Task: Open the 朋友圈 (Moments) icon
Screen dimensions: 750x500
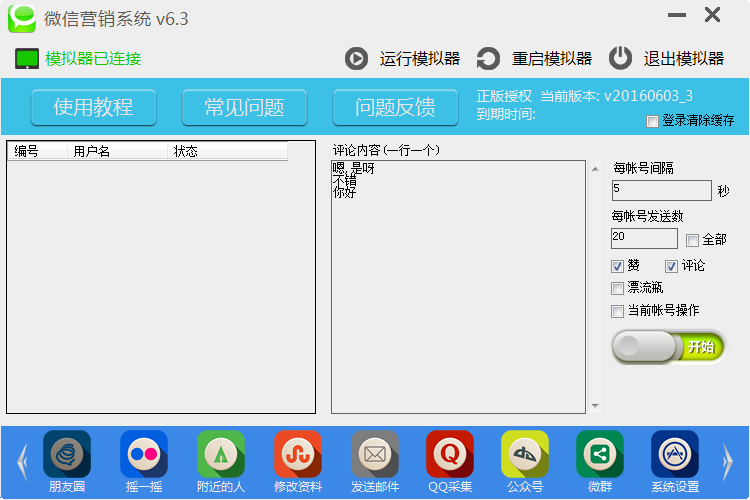Action: pos(67,455)
